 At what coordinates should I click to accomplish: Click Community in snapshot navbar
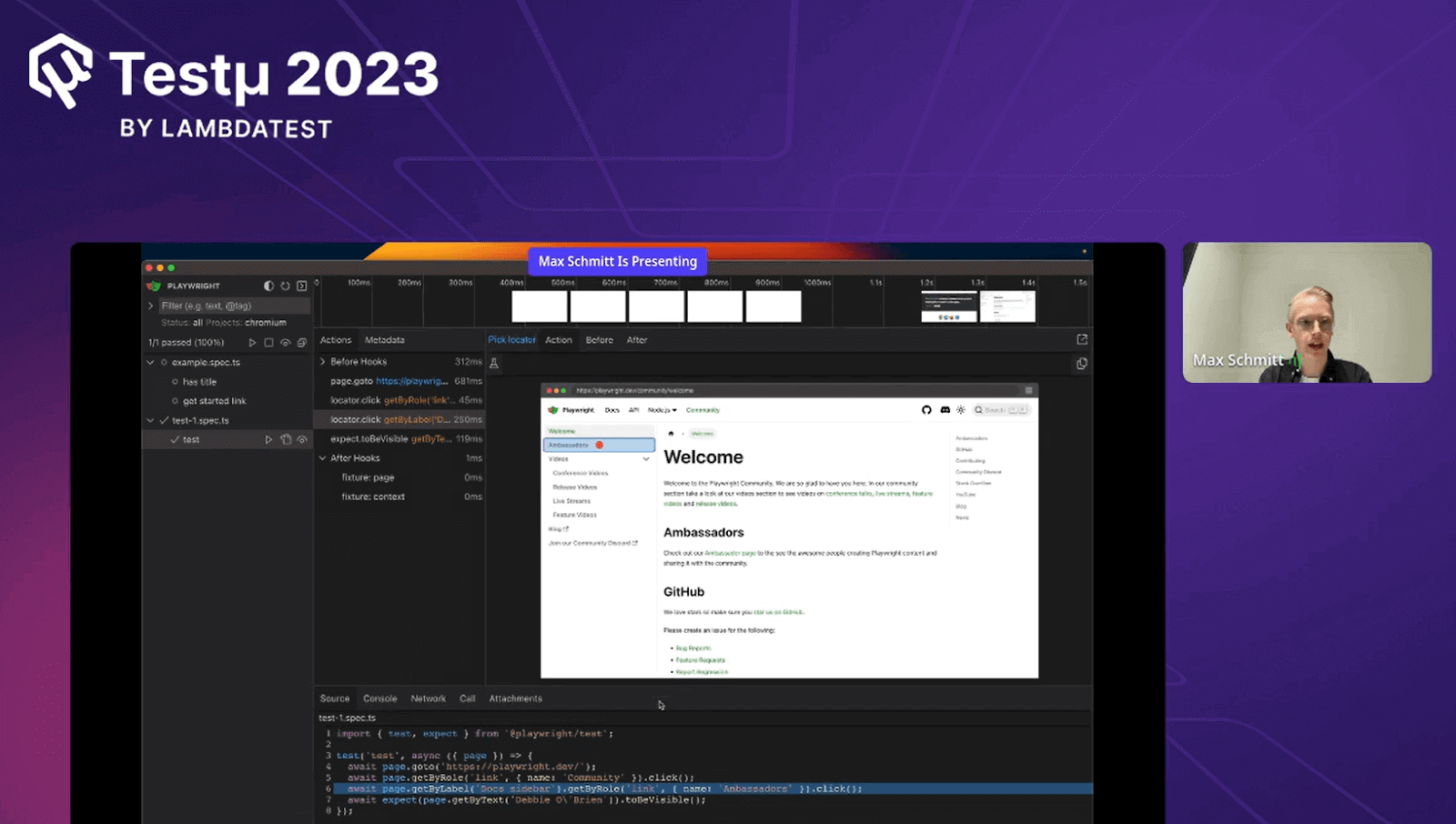(x=703, y=410)
